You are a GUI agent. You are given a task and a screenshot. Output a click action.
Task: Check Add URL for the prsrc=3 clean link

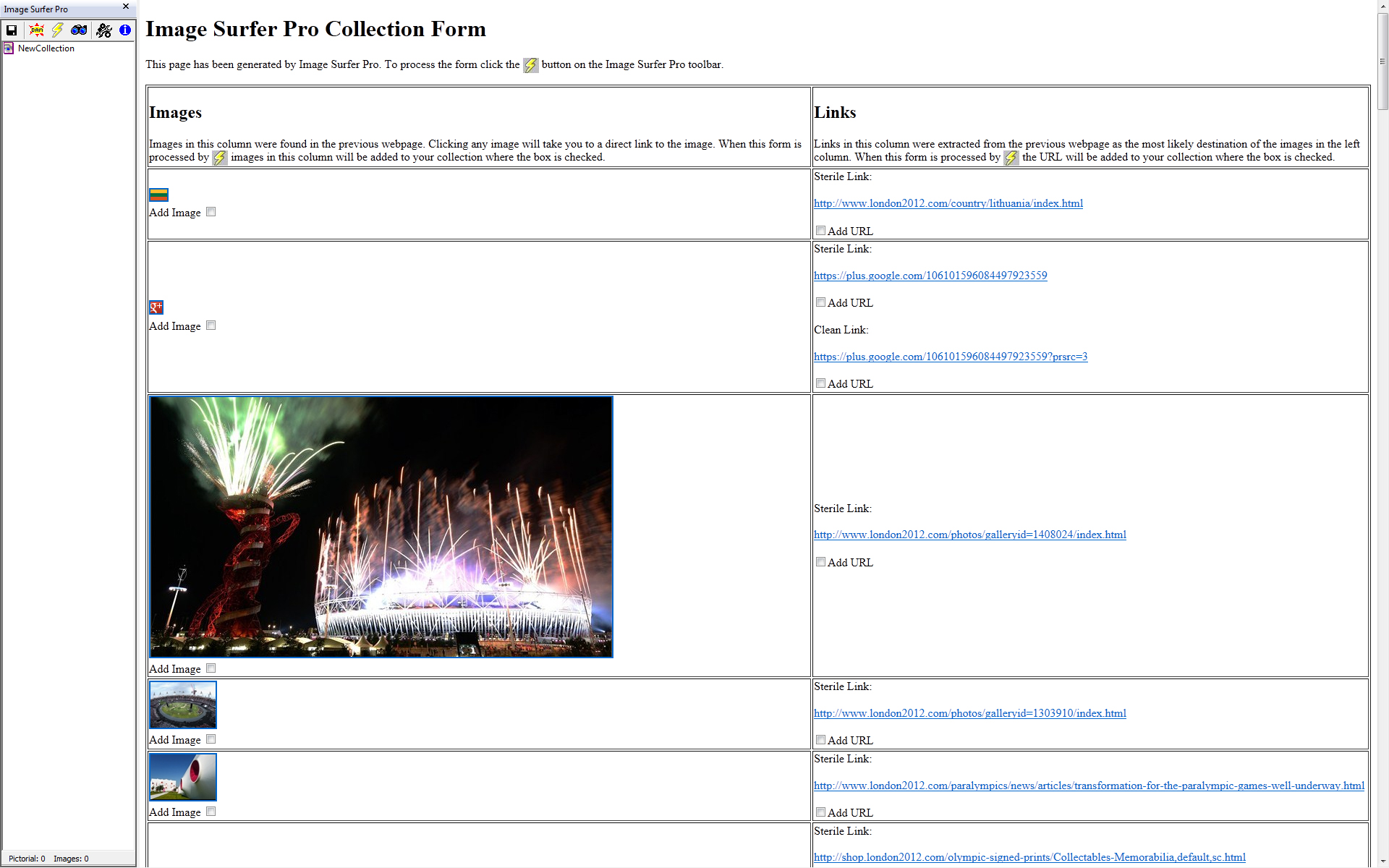tap(820, 383)
